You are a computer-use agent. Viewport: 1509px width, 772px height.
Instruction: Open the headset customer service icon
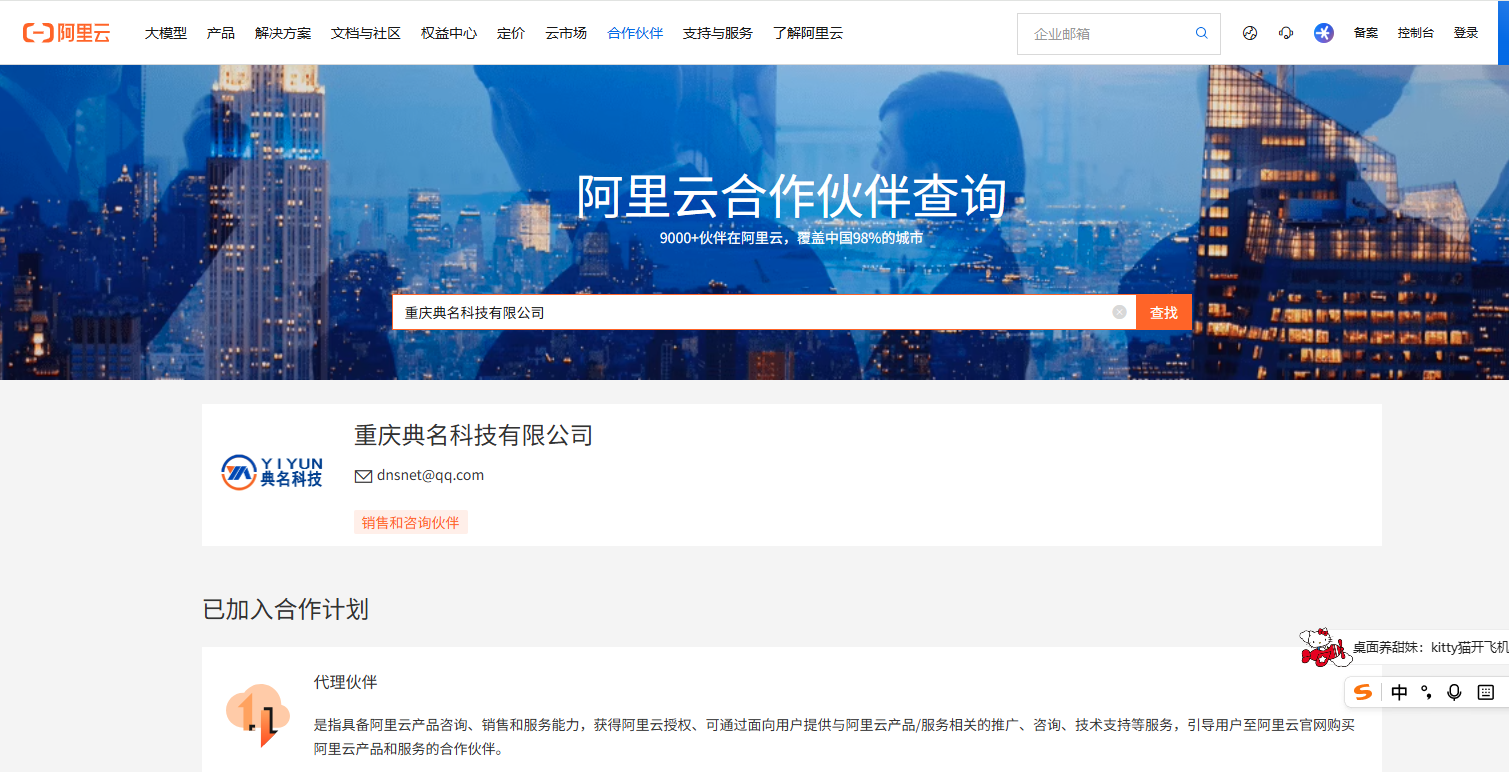[x=1286, y=33]
